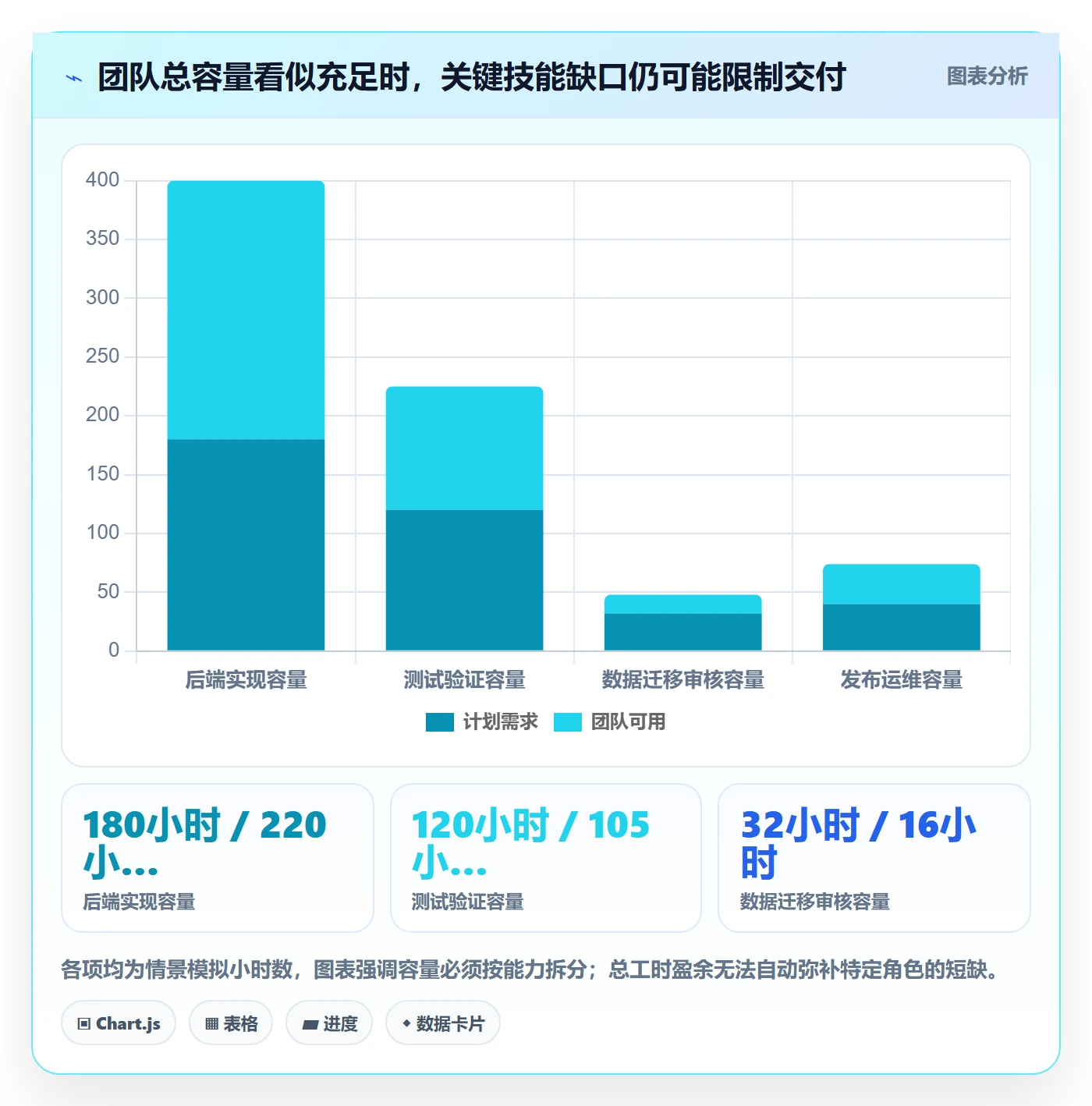Click the 后端实现容量 x-axis label
Screen dimensions: 1092x1106
246,680
